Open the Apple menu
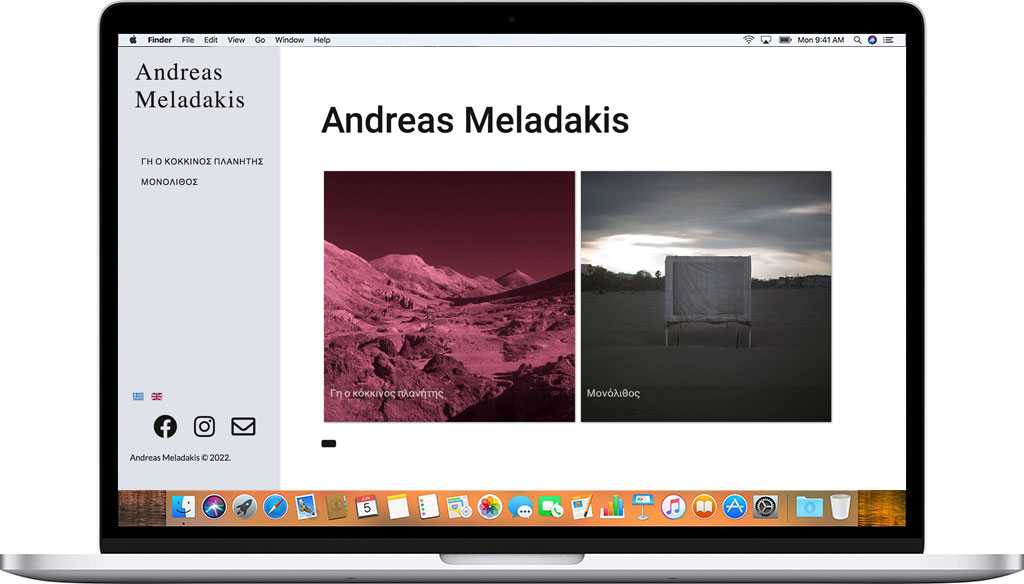This screenshot has height=584, width=1024. [133, 40]
